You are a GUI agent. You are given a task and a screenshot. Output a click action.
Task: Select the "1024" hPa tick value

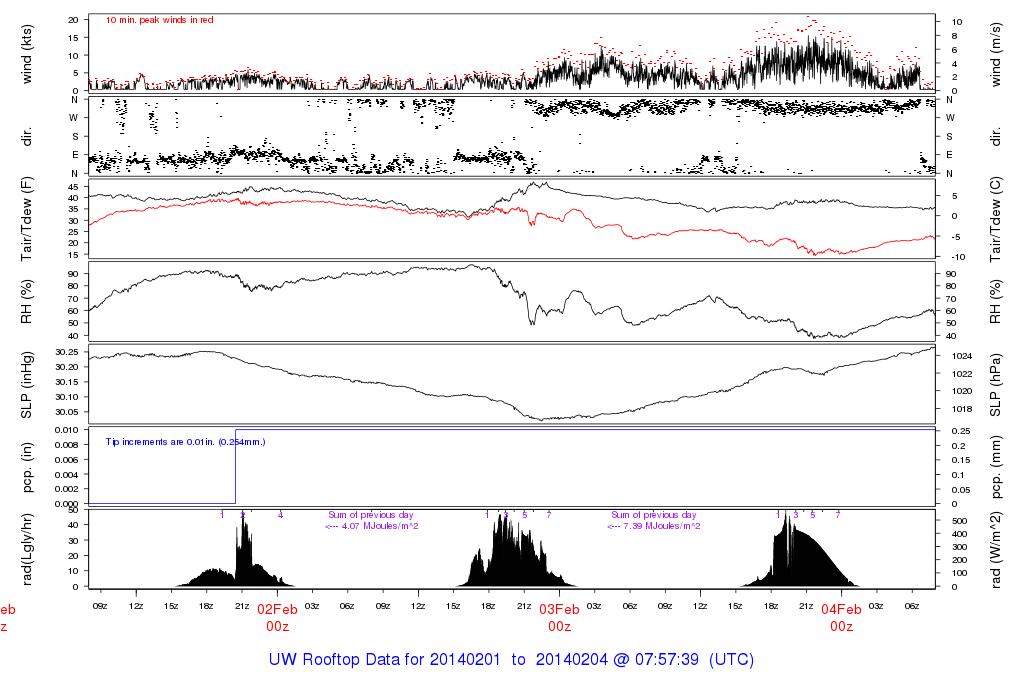(x=963, y=357)
